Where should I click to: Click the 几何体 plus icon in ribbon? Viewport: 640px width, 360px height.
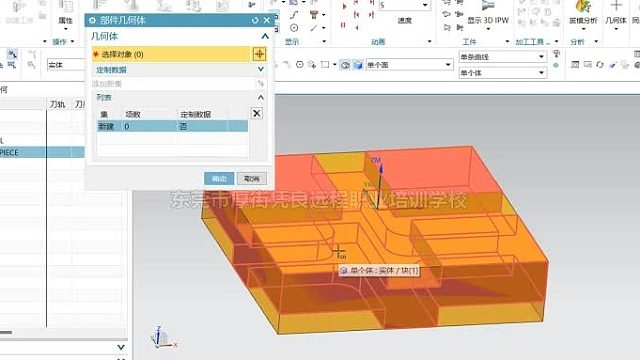pos(616,6)
